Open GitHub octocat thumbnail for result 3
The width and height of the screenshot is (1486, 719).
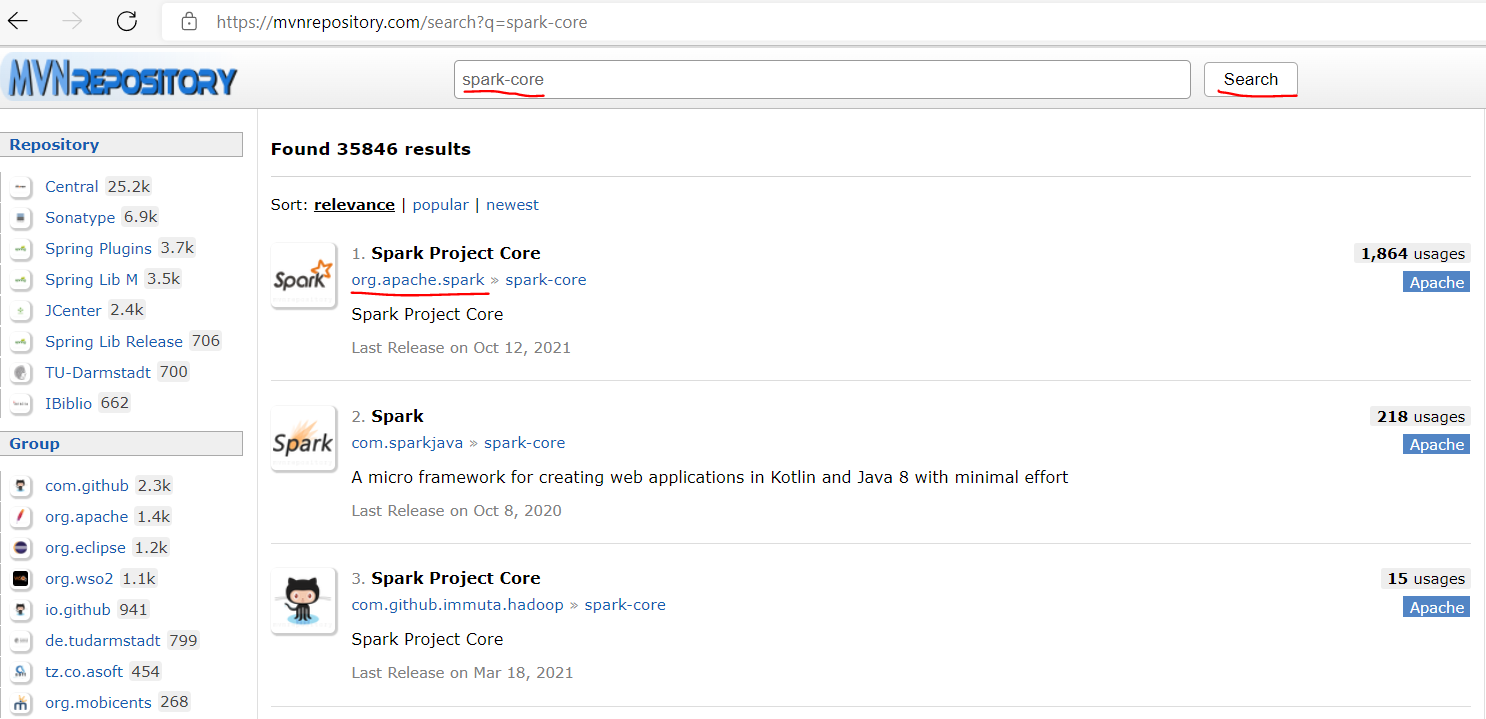pyautogui.click(x=303, y=601)
